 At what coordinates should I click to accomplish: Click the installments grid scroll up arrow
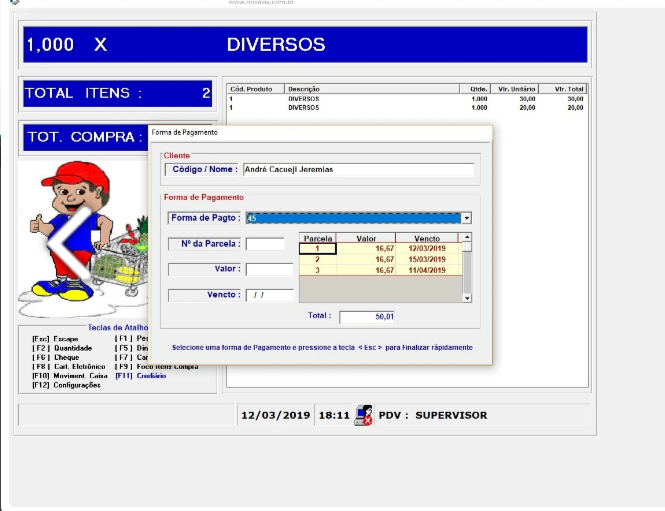pyautogui.click(x=466, y=238)
